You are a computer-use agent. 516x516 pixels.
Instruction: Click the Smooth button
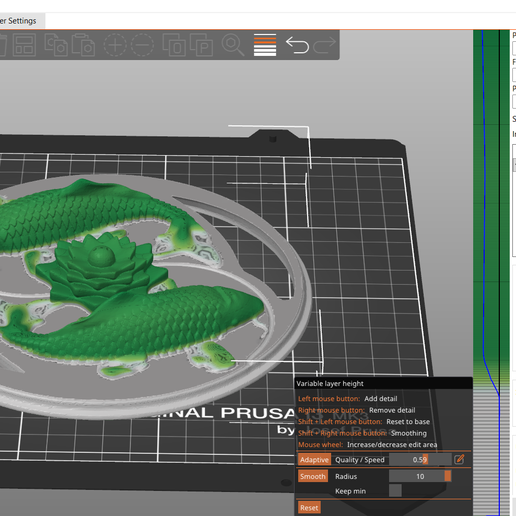[x=313, y=476]
